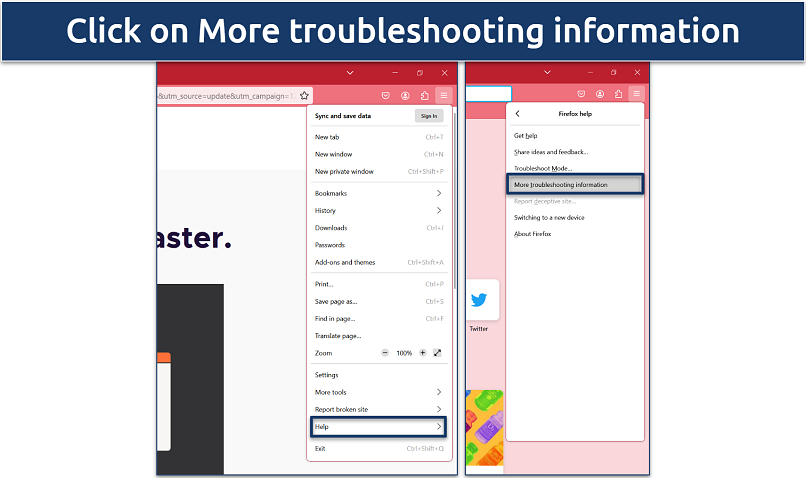The width and height of the screenshot is (806, 478).
Task: Click the URL address bar field
Action: (x=225, y=96)
